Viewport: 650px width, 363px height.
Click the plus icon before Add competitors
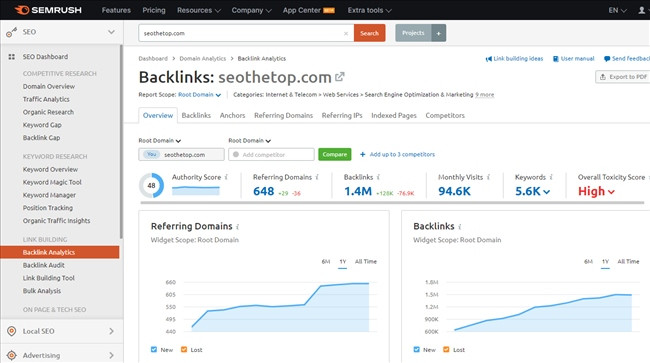click(x=362, y=155)
